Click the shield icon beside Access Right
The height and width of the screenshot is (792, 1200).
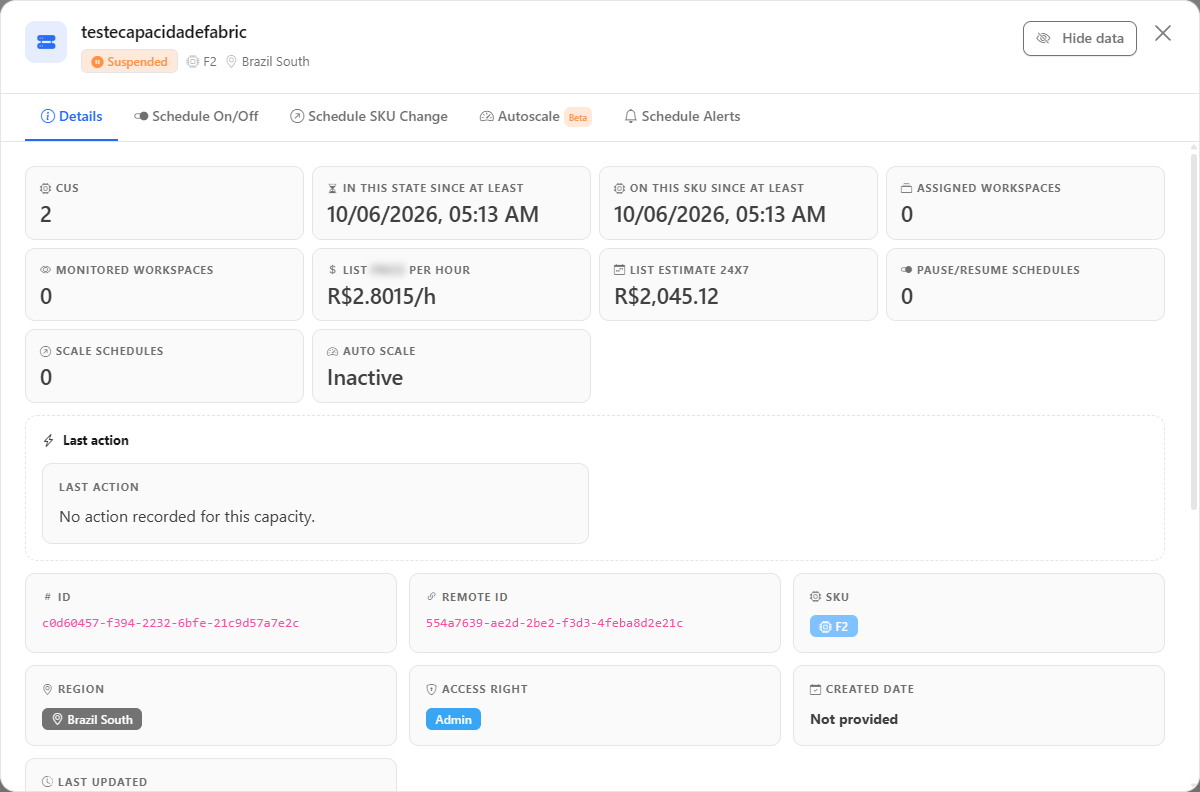coord(431,689)
